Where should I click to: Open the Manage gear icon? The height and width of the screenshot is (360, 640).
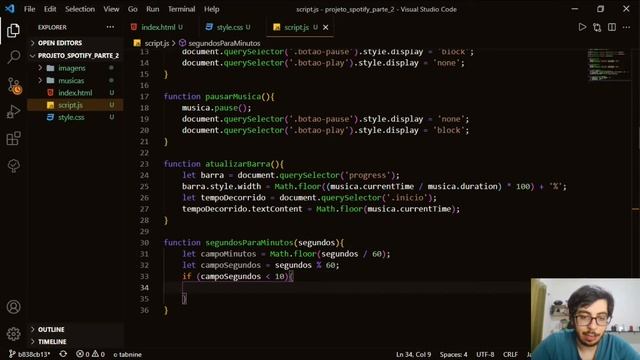(x=13, y=334)
